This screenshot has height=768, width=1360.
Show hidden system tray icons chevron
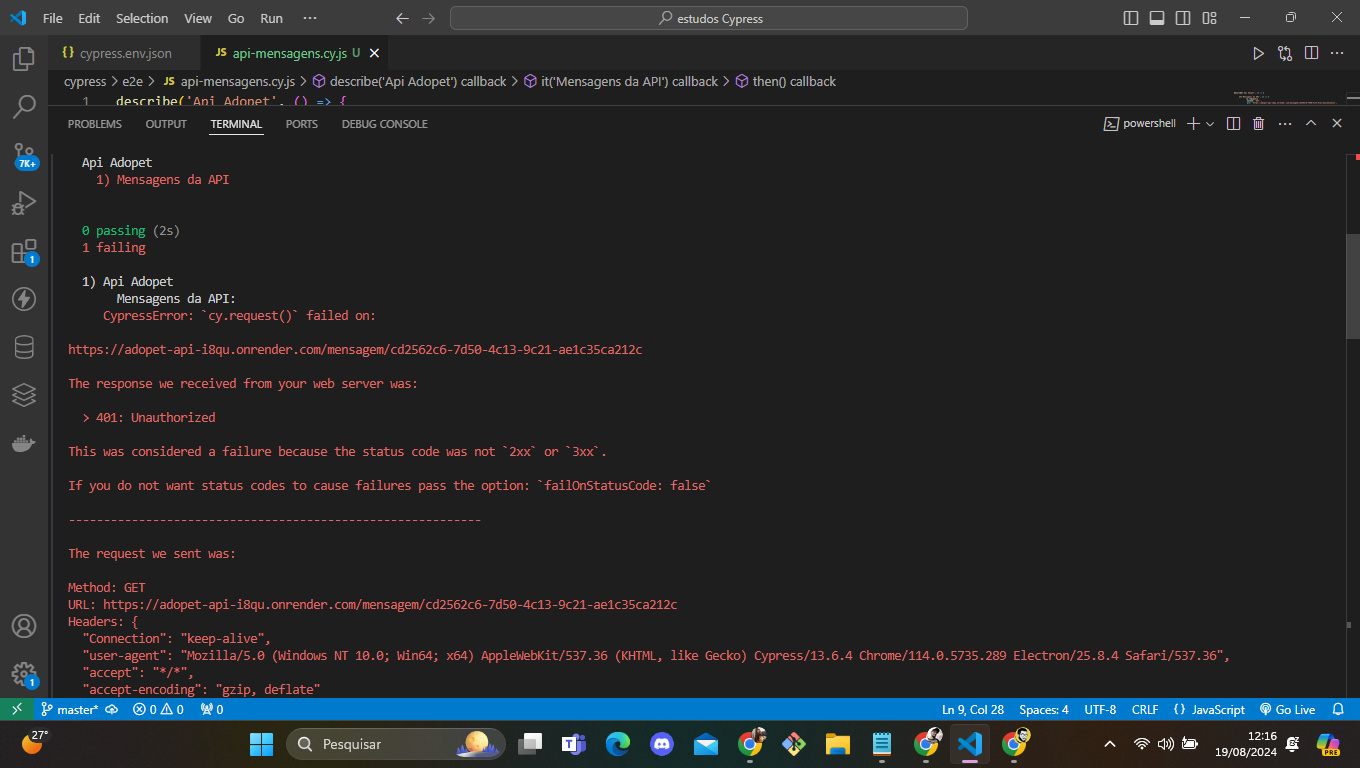[x=1110, y=744]
